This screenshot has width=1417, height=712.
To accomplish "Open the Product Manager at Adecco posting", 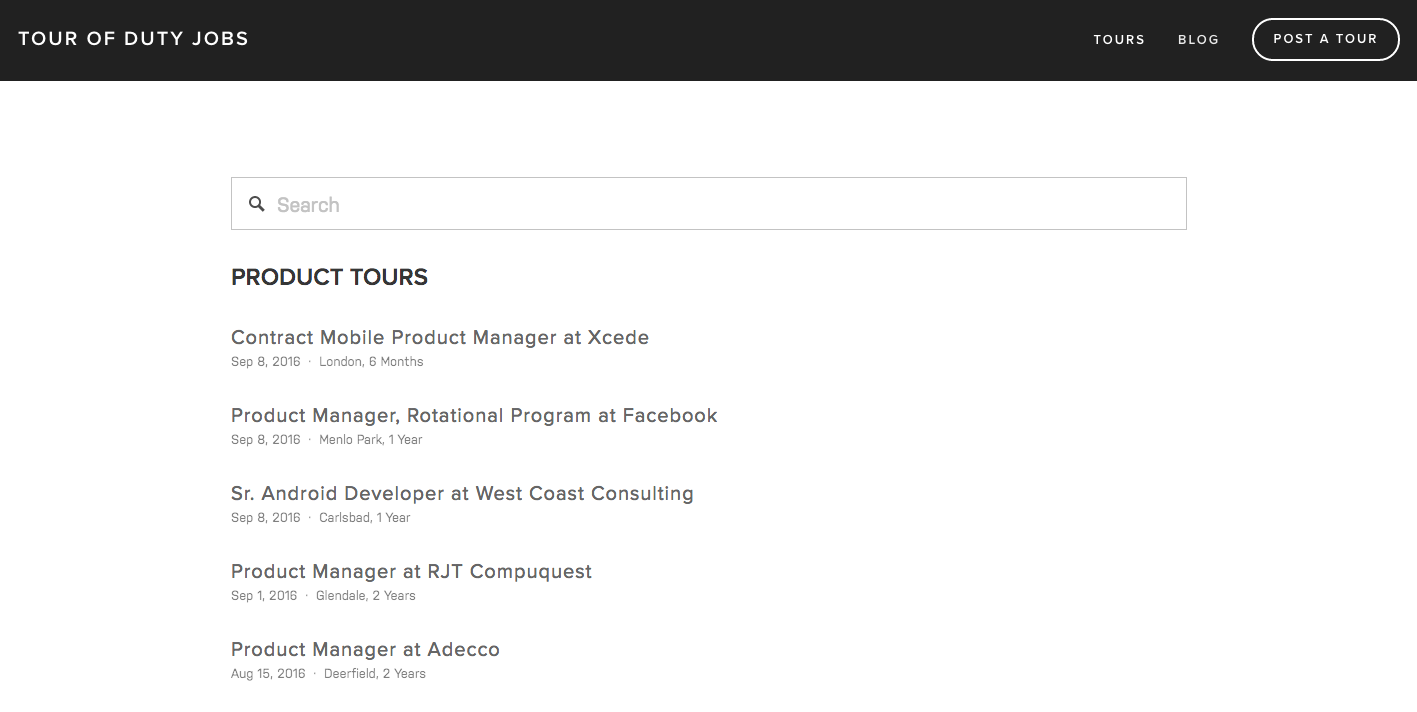I will 364,649.
